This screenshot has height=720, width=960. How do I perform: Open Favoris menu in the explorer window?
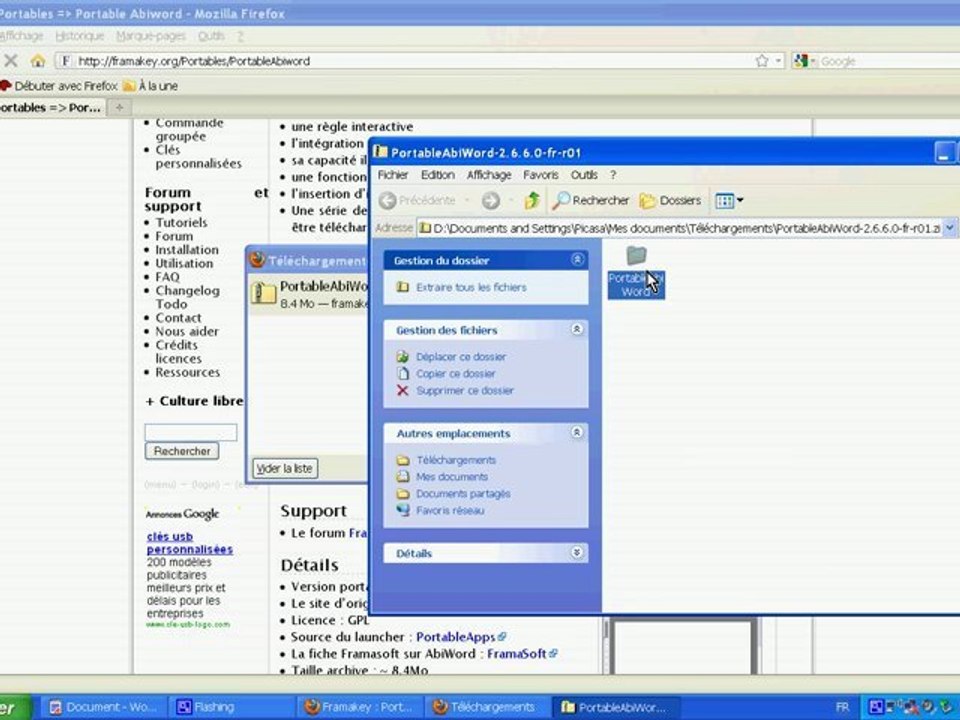tap(541, 175)
